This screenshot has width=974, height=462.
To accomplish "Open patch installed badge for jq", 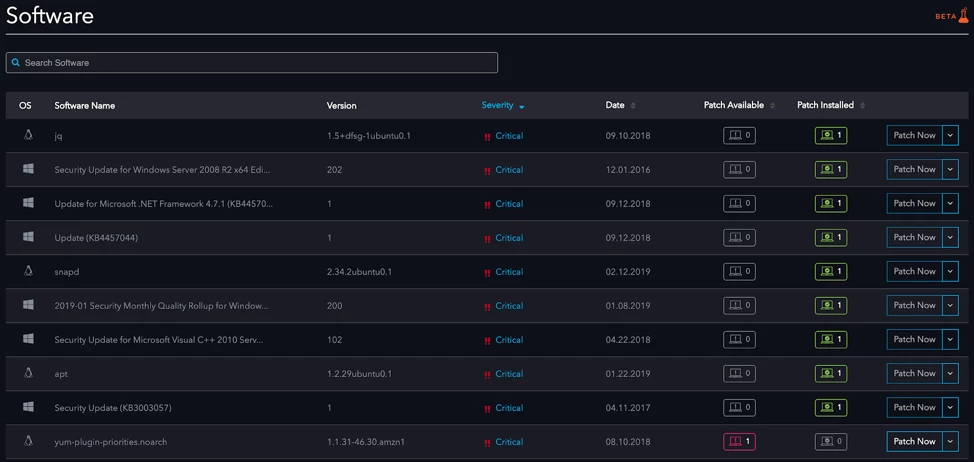I will tap(831, 135).
